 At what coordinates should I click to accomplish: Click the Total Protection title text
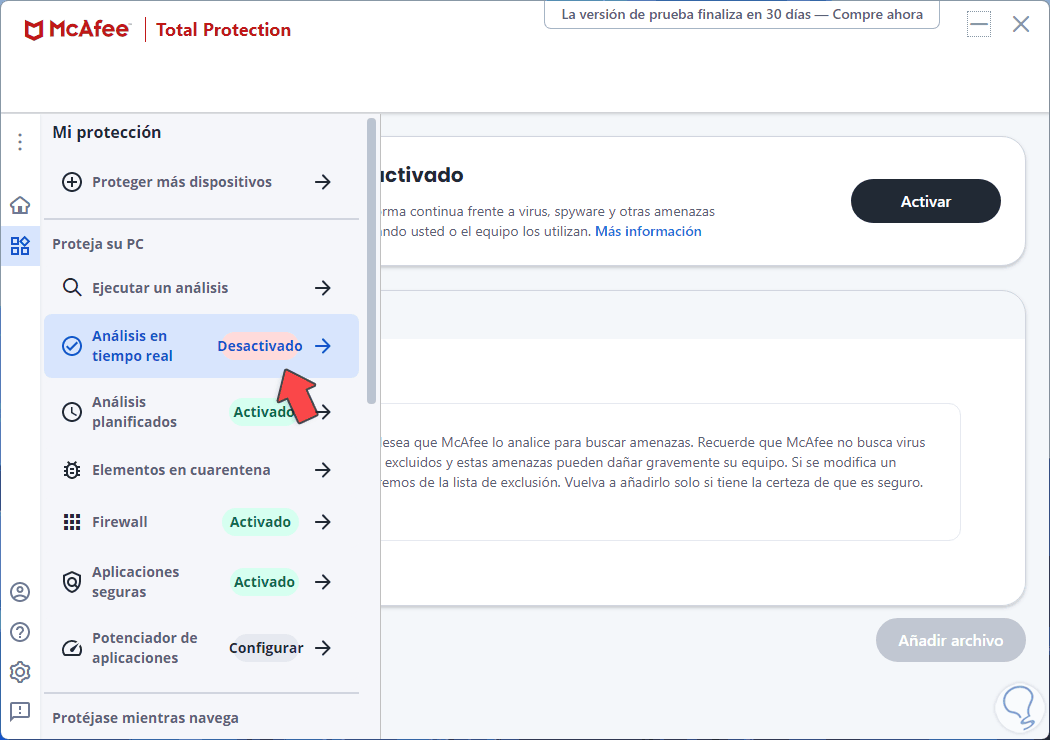click(x=224, y=30)
